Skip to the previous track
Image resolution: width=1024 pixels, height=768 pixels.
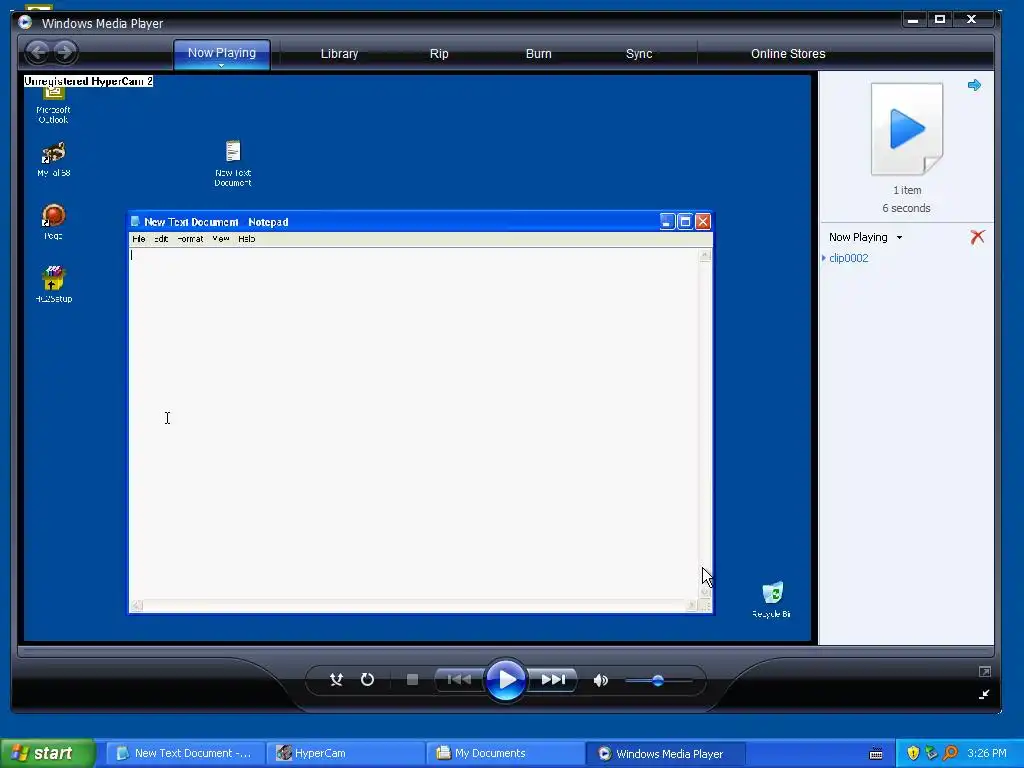[x=459, y=680]
